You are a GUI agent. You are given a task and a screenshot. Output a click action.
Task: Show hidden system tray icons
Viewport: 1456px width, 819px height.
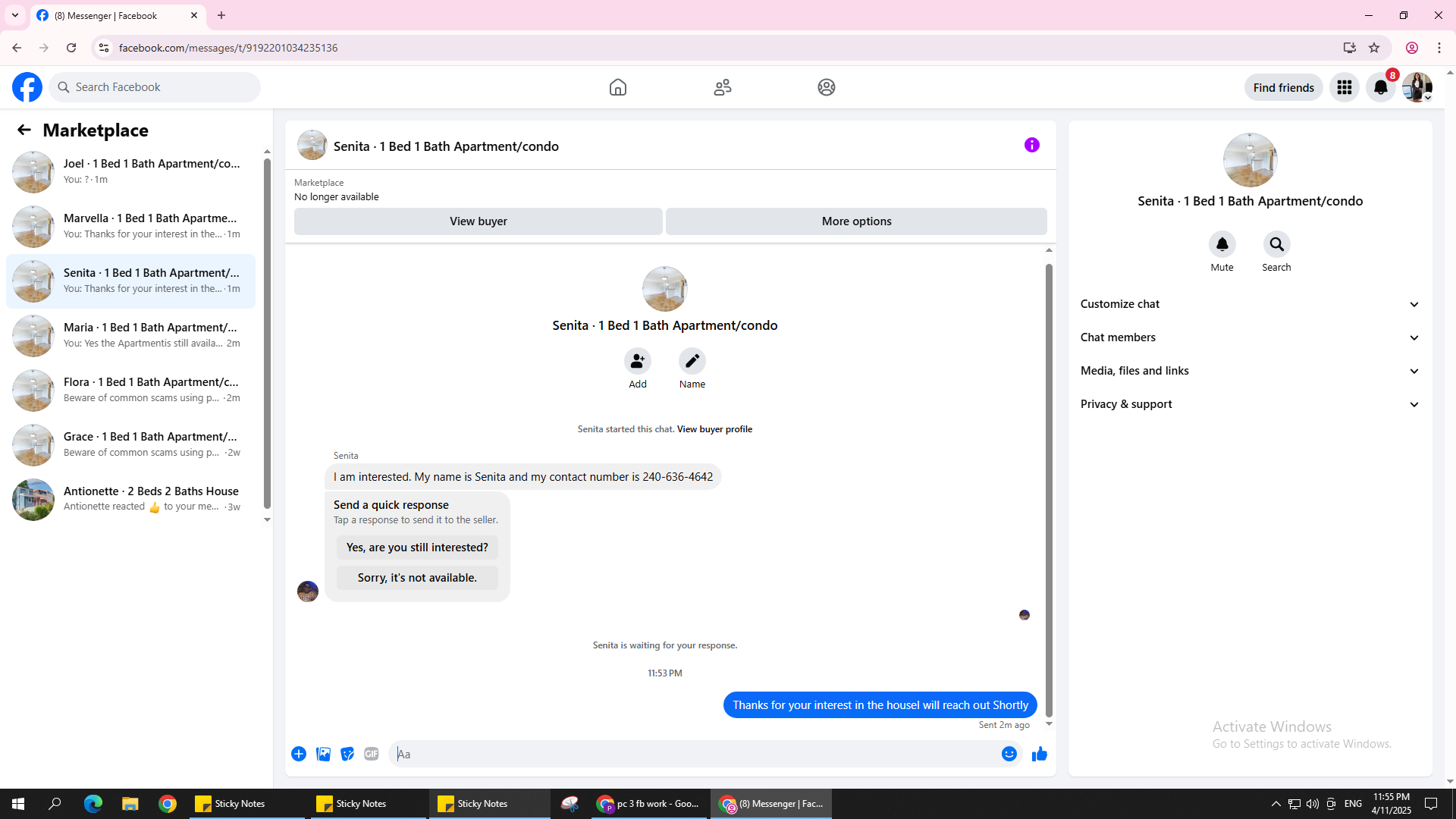pos(1276,804)
